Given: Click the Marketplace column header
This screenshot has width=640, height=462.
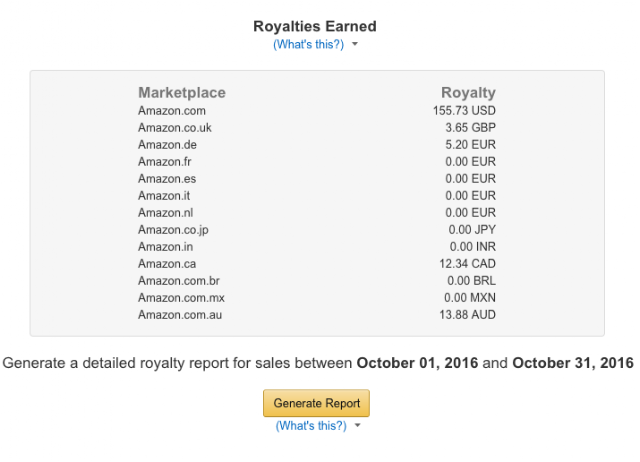Looking at the screenshot, I should 182,93.
